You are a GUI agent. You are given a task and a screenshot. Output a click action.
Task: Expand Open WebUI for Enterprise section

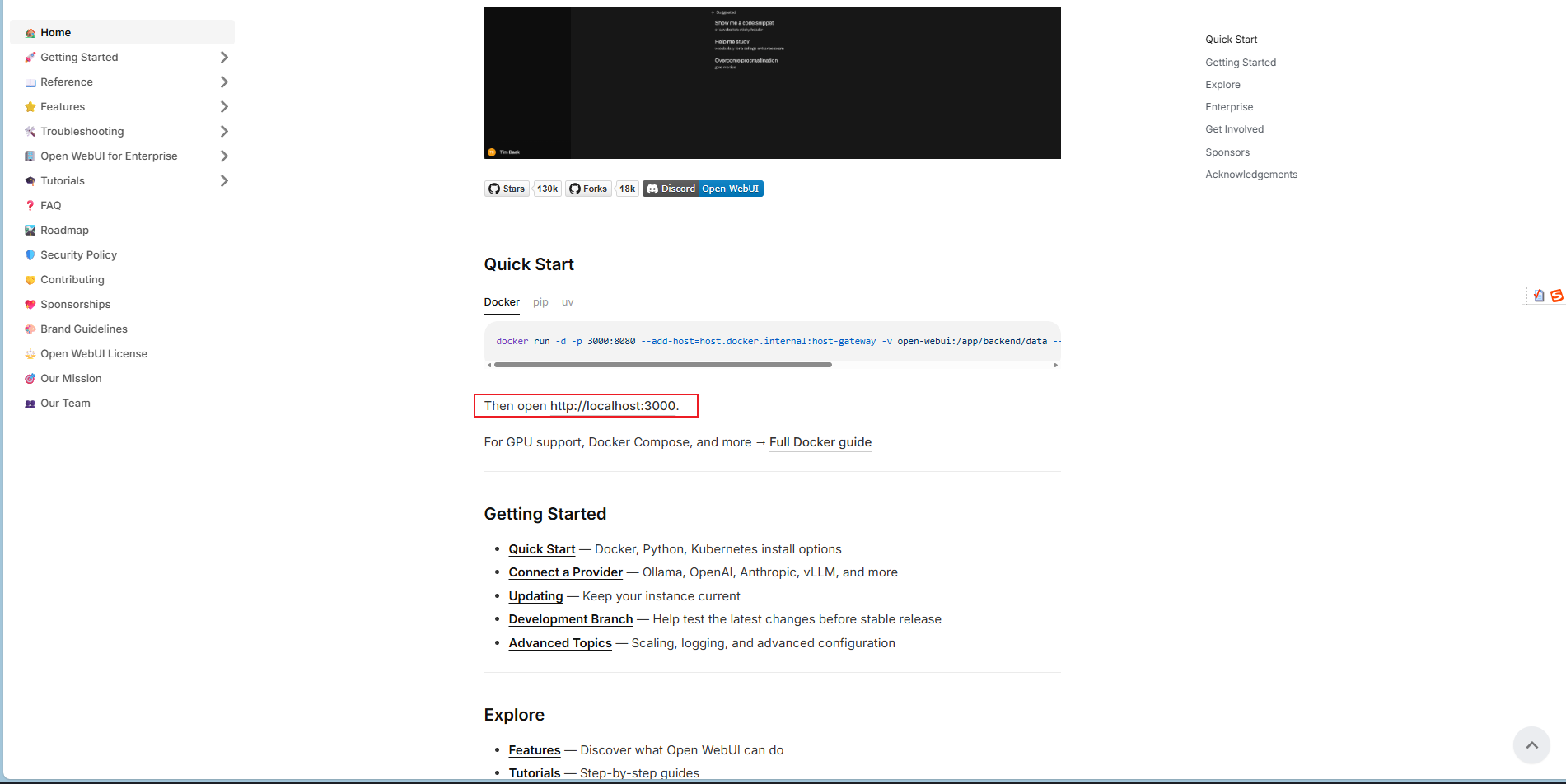tap(224, 156)
